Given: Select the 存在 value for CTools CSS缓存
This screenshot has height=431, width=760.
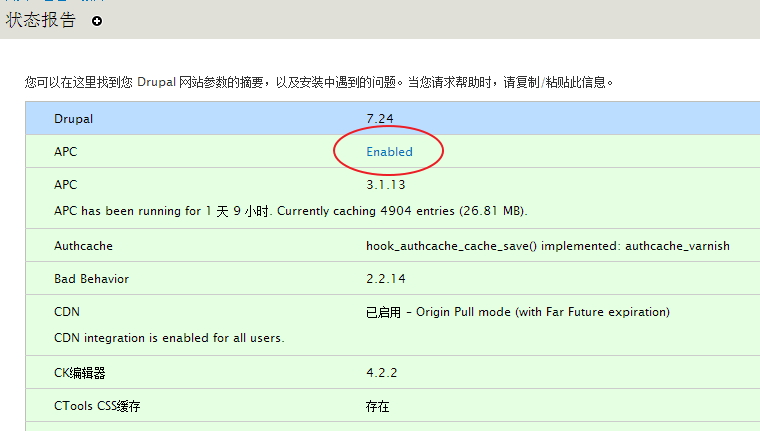Looking at the screenshot, I should (x=378, y=406).
